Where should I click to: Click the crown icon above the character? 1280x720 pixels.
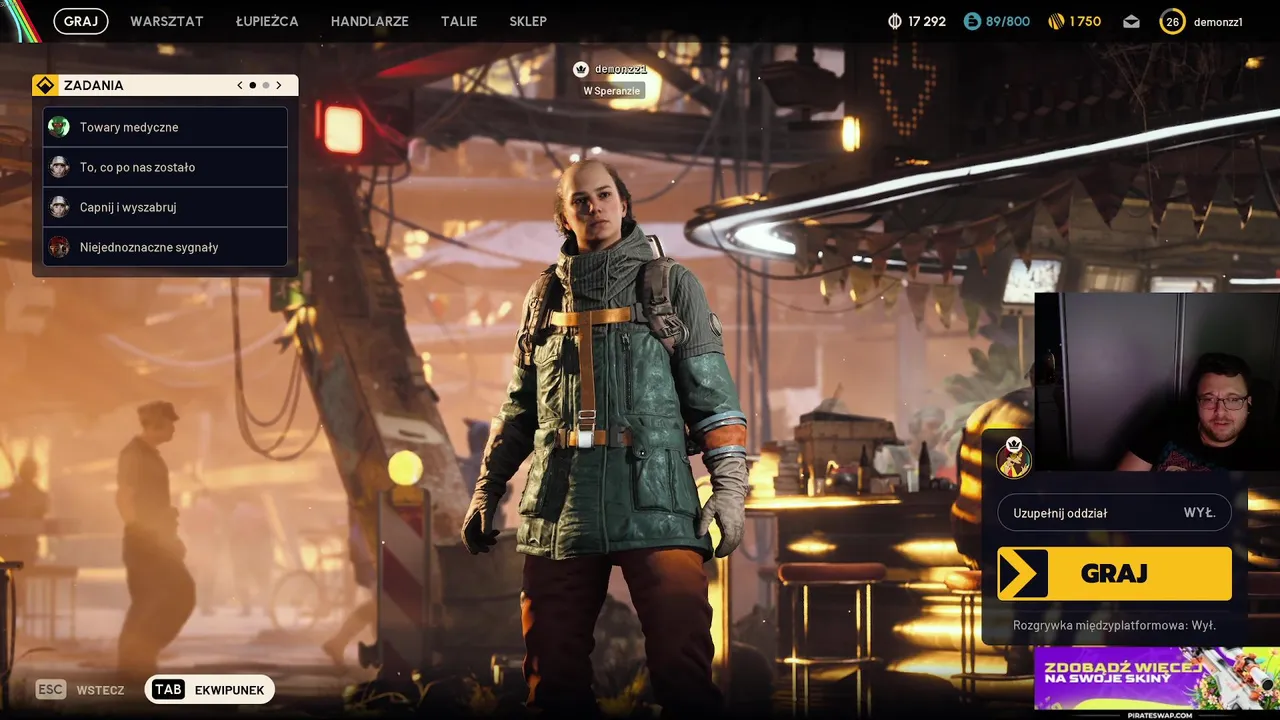pos(580,69)
